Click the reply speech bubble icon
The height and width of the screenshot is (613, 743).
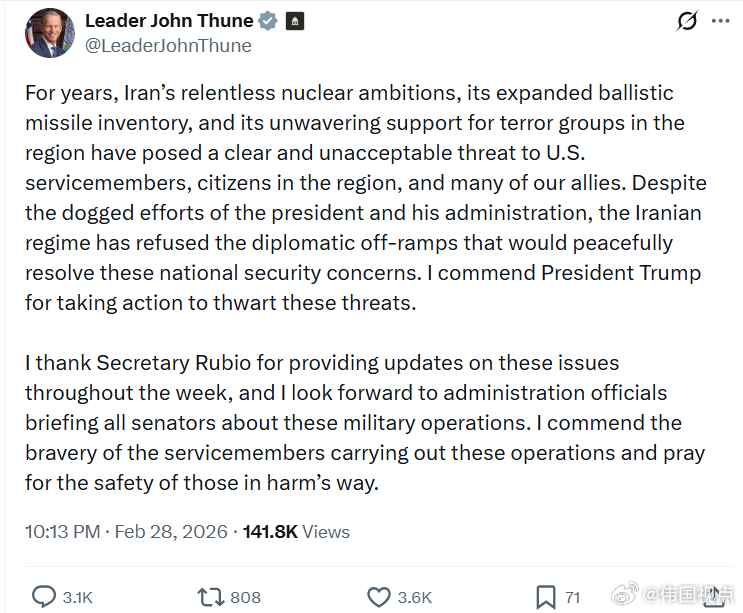pyautogui.click(x=43, y=597)
